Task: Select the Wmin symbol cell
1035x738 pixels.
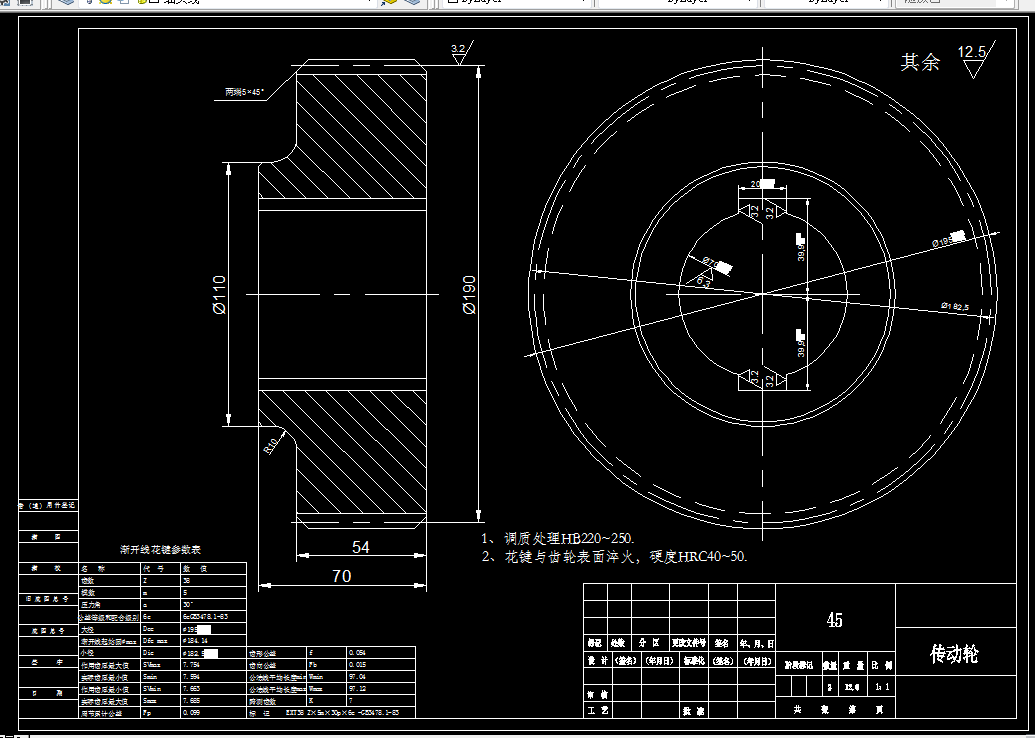Action: (316, 677)
